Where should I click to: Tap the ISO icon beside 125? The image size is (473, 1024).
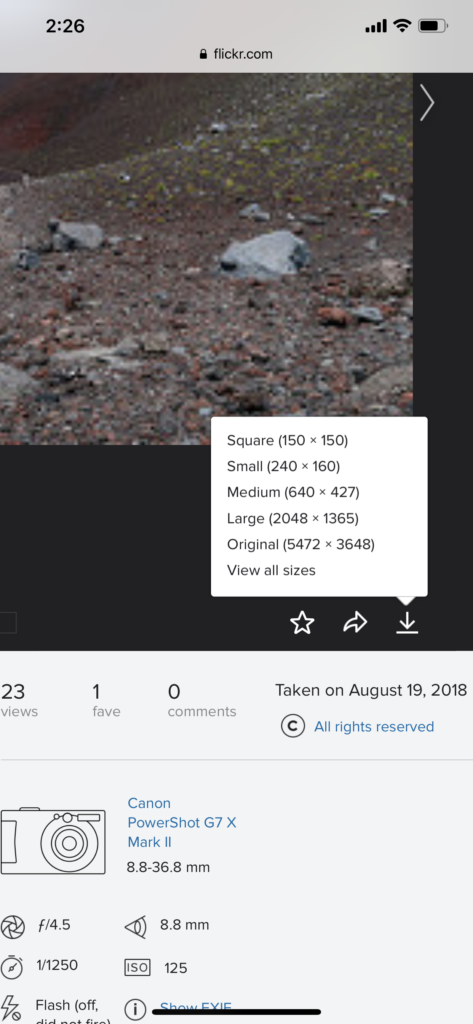click(137, 967)
